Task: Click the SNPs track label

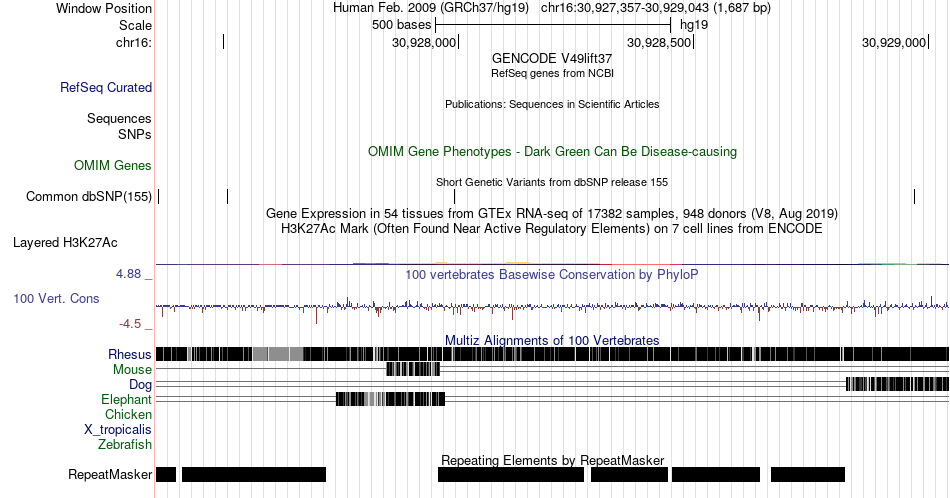Action: 135,134
